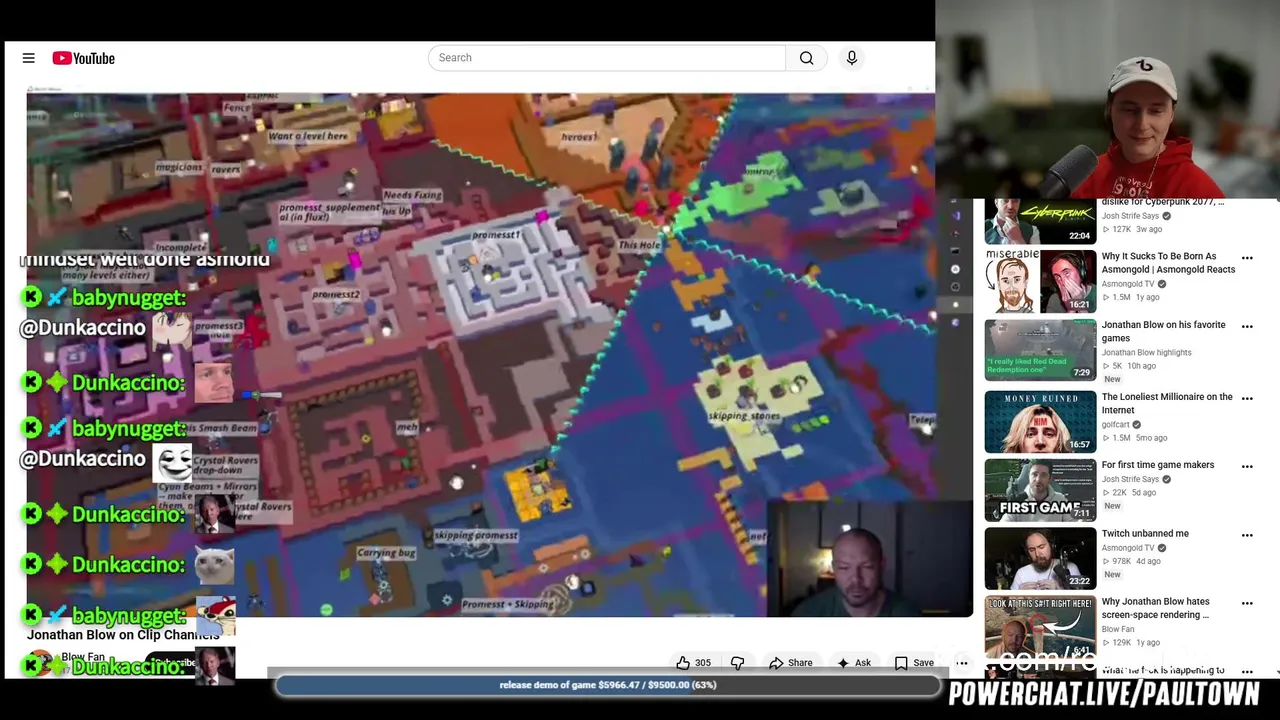Open video titled dislike for Cyberpunk 2077
Viewport: 1280px width, 720px height.
(x=1162, y=202)
